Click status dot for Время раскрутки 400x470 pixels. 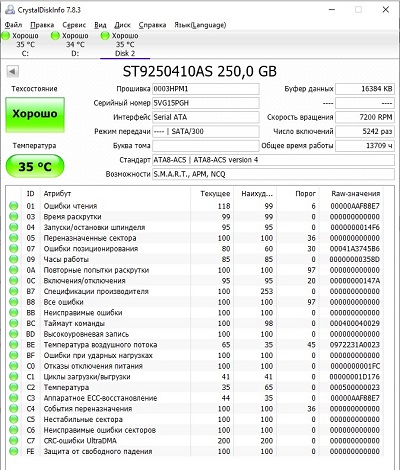coord(14,217)
